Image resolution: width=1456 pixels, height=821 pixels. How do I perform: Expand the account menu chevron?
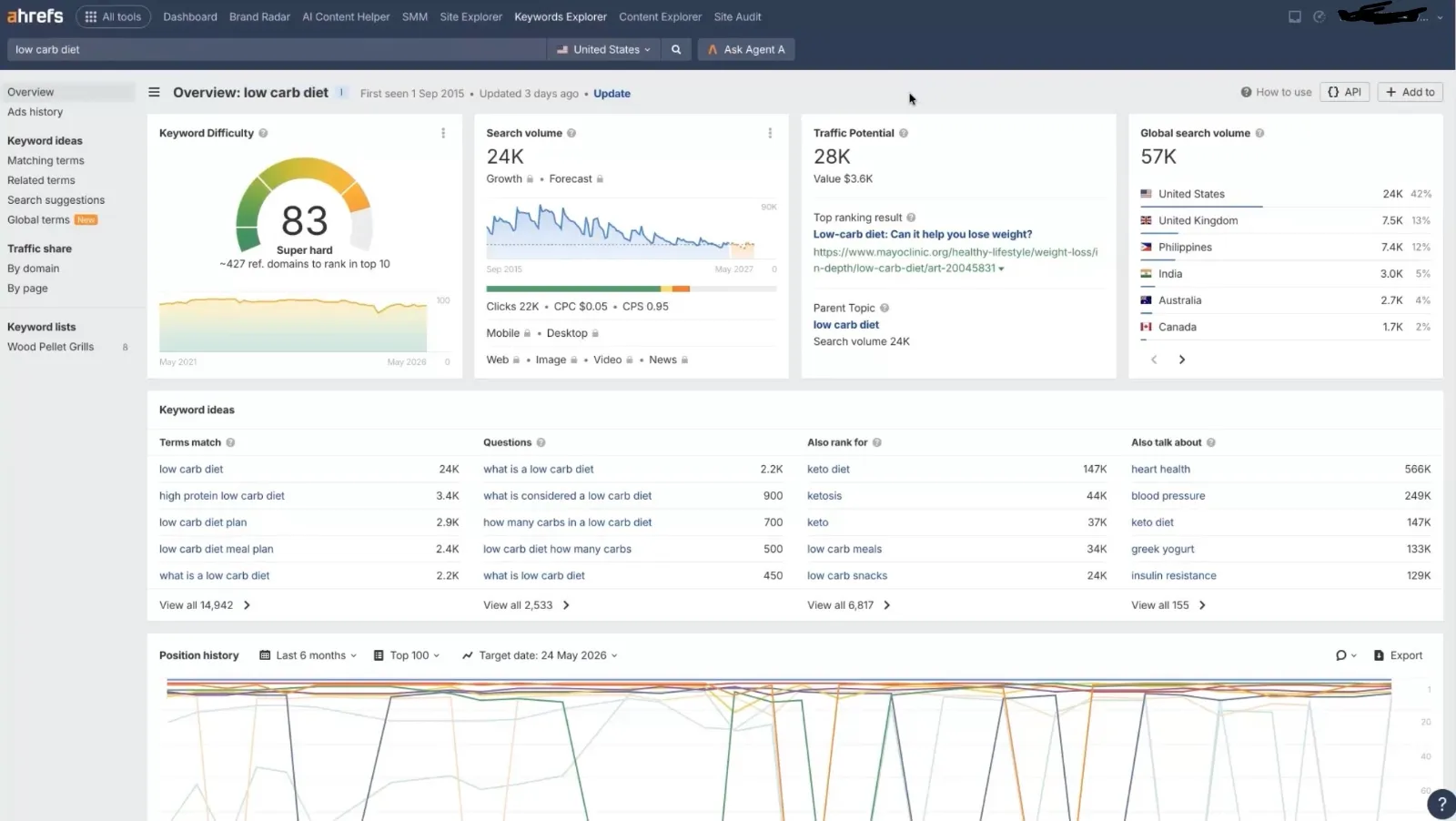tap(1440, 17)
